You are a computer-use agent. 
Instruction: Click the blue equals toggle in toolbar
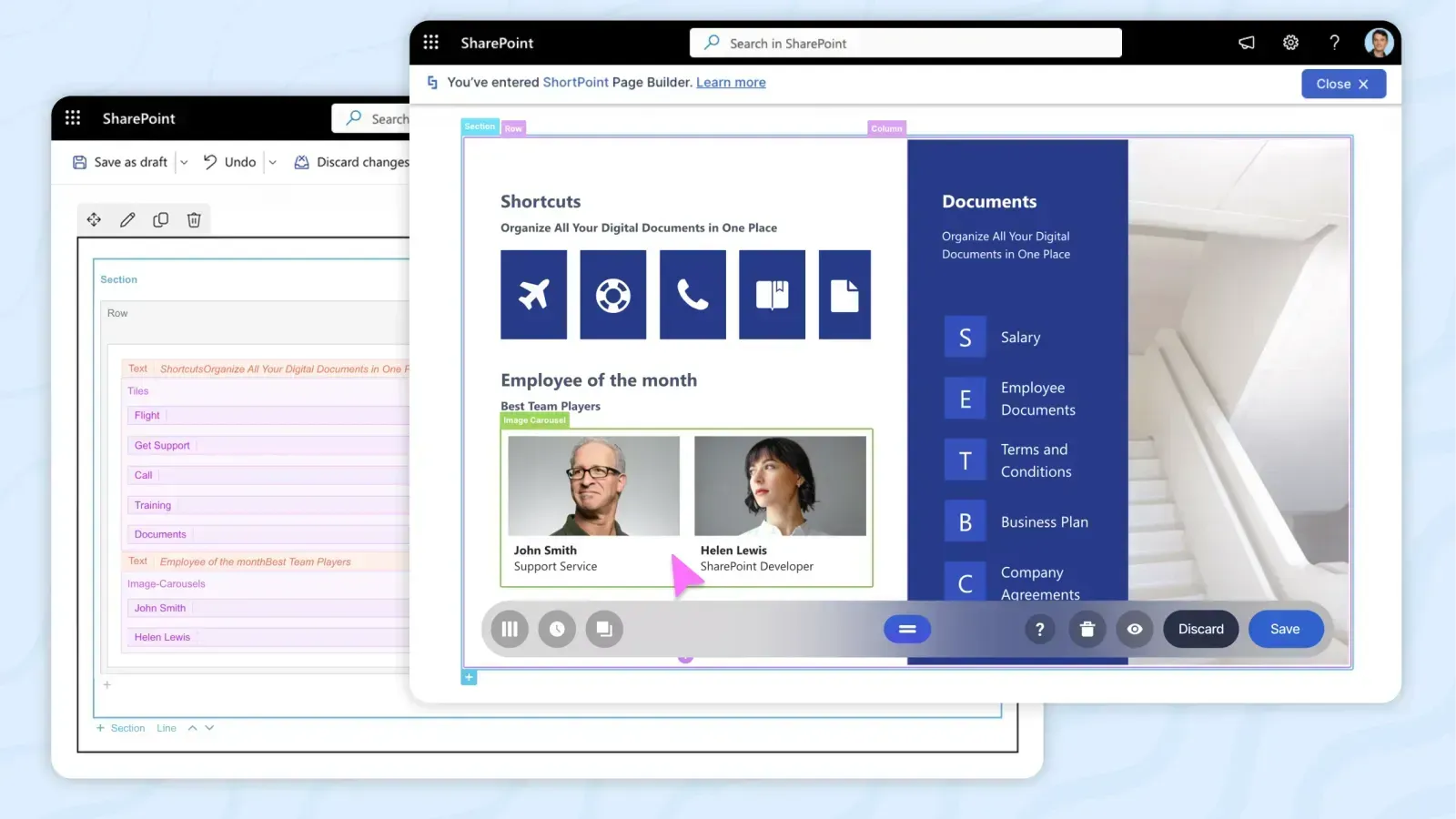tap(907, 629)
